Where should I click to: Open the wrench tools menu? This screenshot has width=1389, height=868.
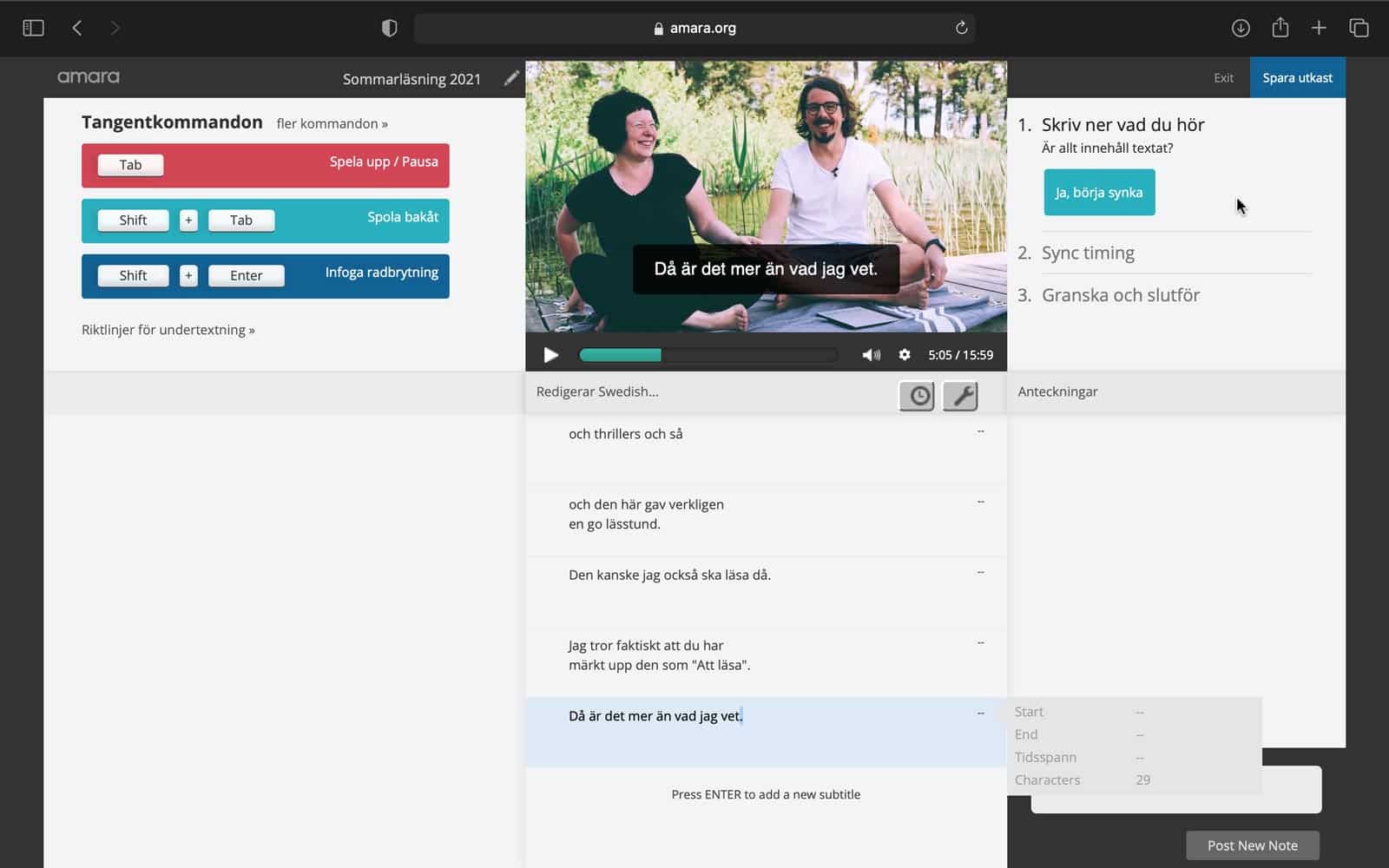[960, 396]
